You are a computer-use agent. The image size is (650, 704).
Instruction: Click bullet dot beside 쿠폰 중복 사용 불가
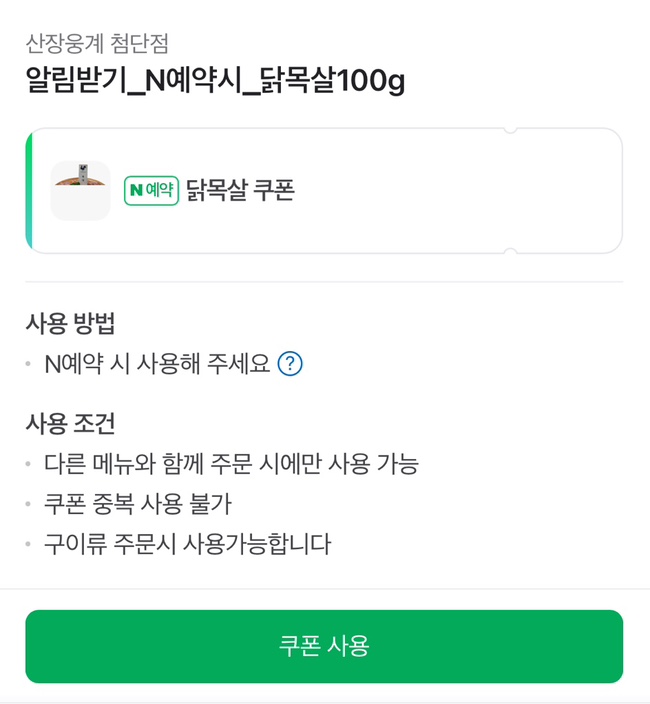click(28, 505)
